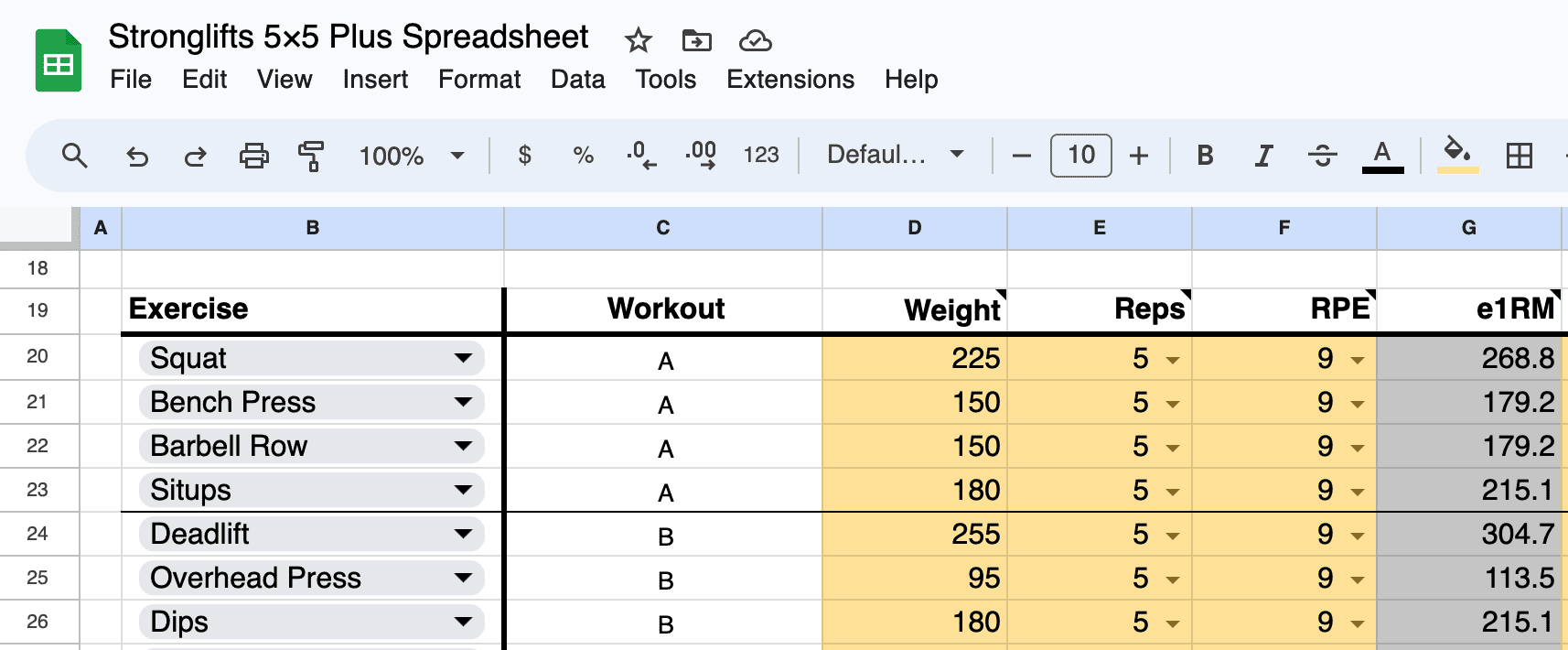Check the cloud document status icon
1568x650 pixels.
[756, 40]
